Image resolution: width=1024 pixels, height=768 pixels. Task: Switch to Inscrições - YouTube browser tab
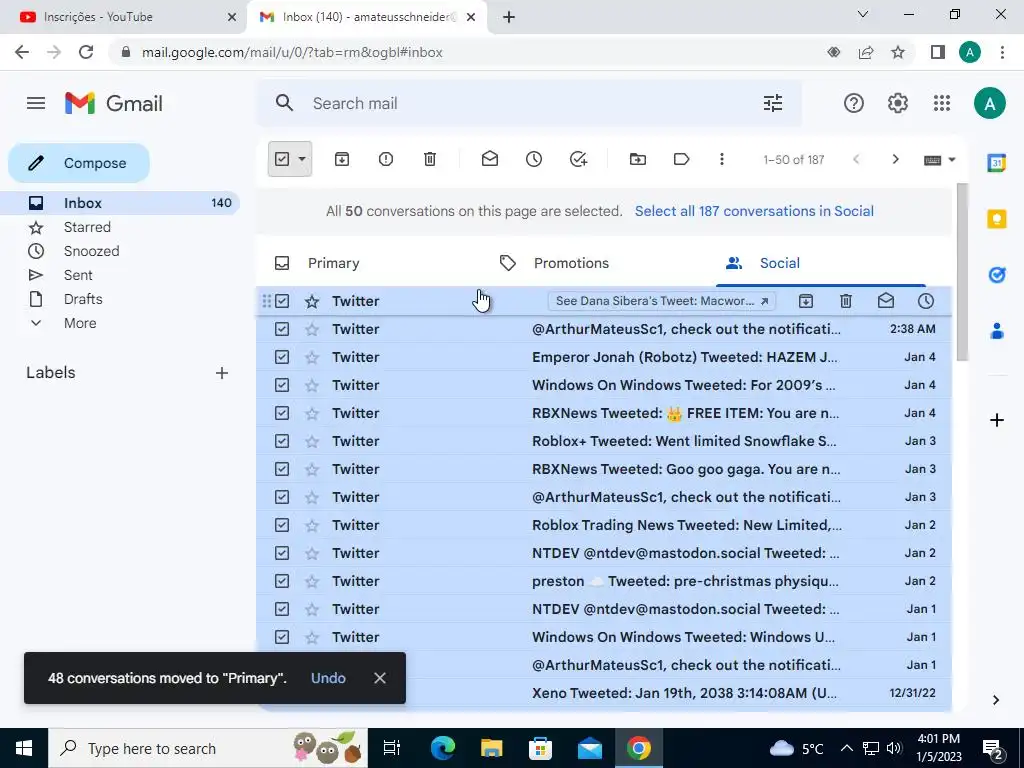[x=124, y=17]
